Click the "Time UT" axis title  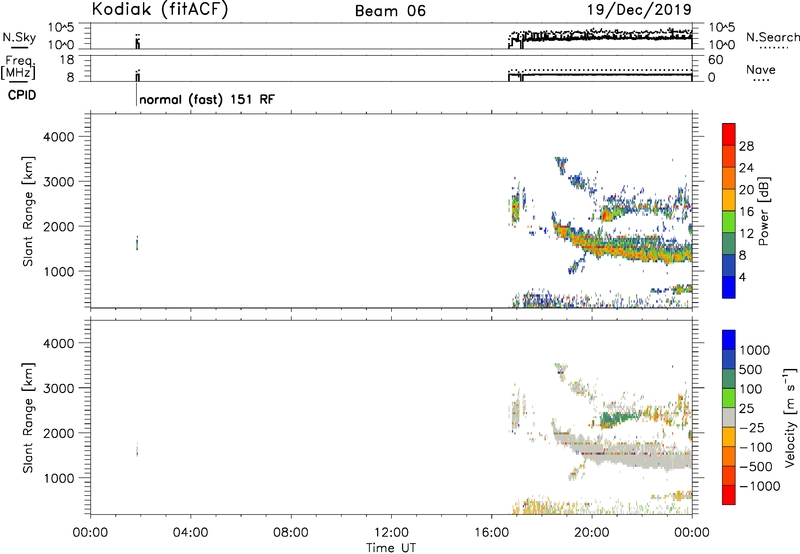(391, 548)
